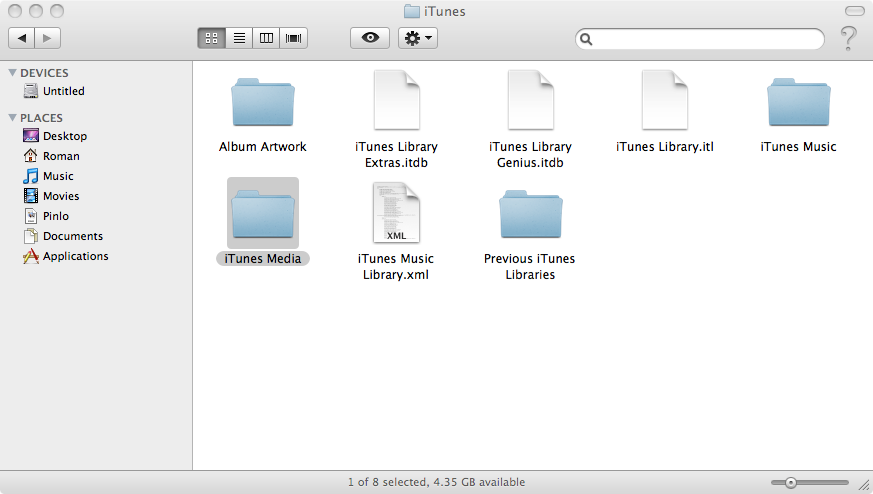The image size is (873, 494).
Task: Click the toolbar toggle pill button
Action: (855, 11)
